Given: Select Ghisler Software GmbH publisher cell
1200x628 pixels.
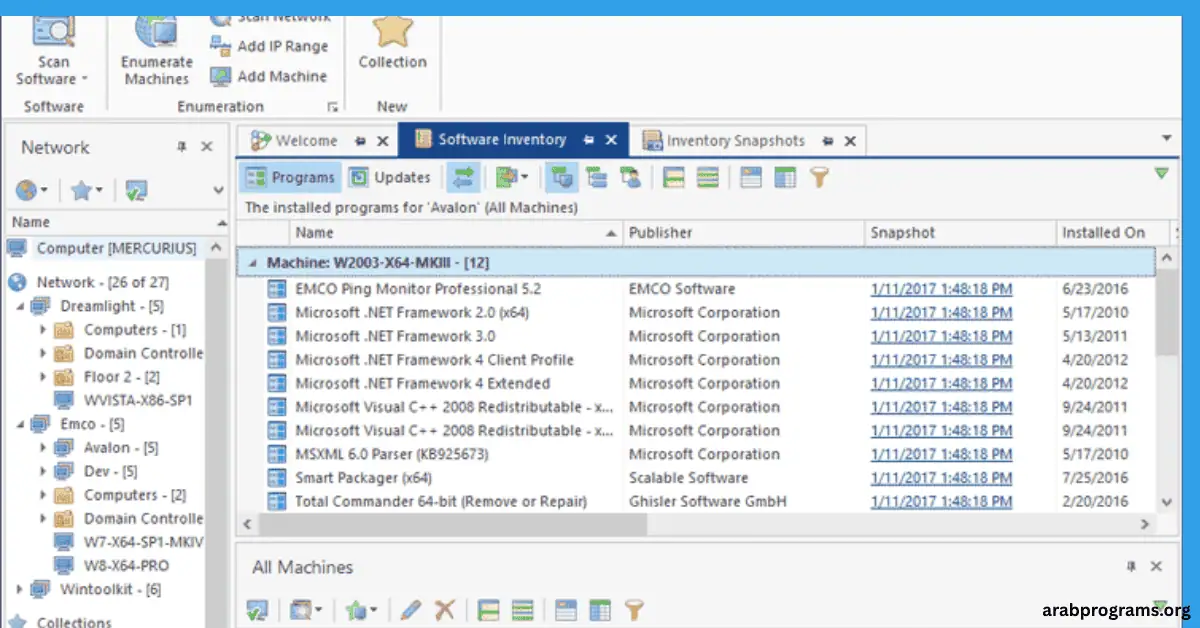Looking at the screenshot, I should pyautogui.click(x=708, y=501).
